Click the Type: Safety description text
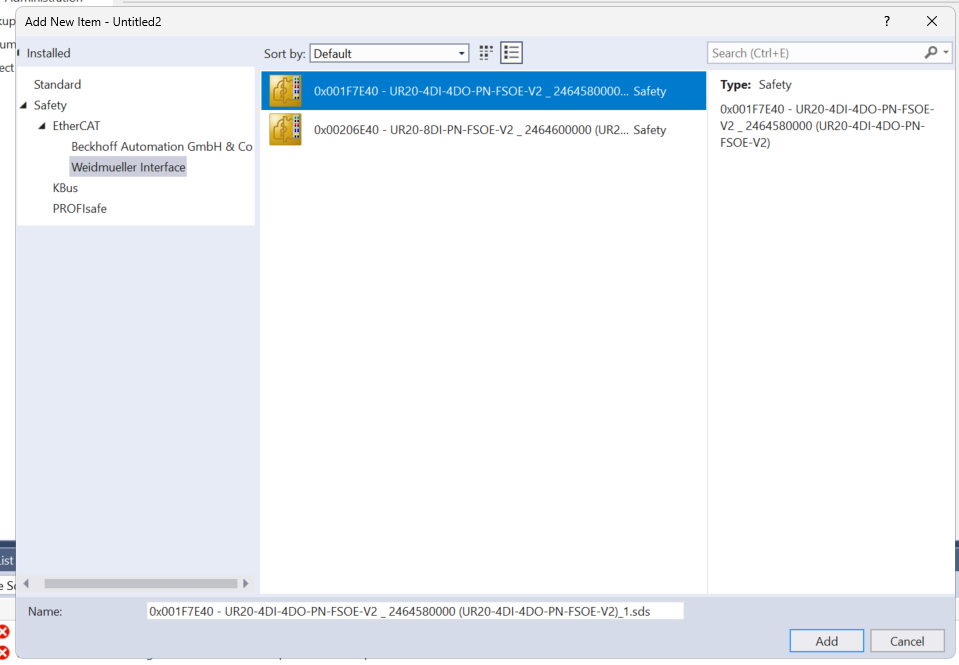 tap(756, 84)
